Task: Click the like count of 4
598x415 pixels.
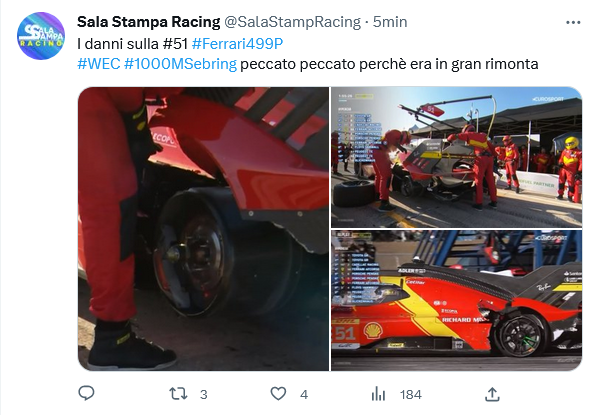Action: tap(304, 394)
